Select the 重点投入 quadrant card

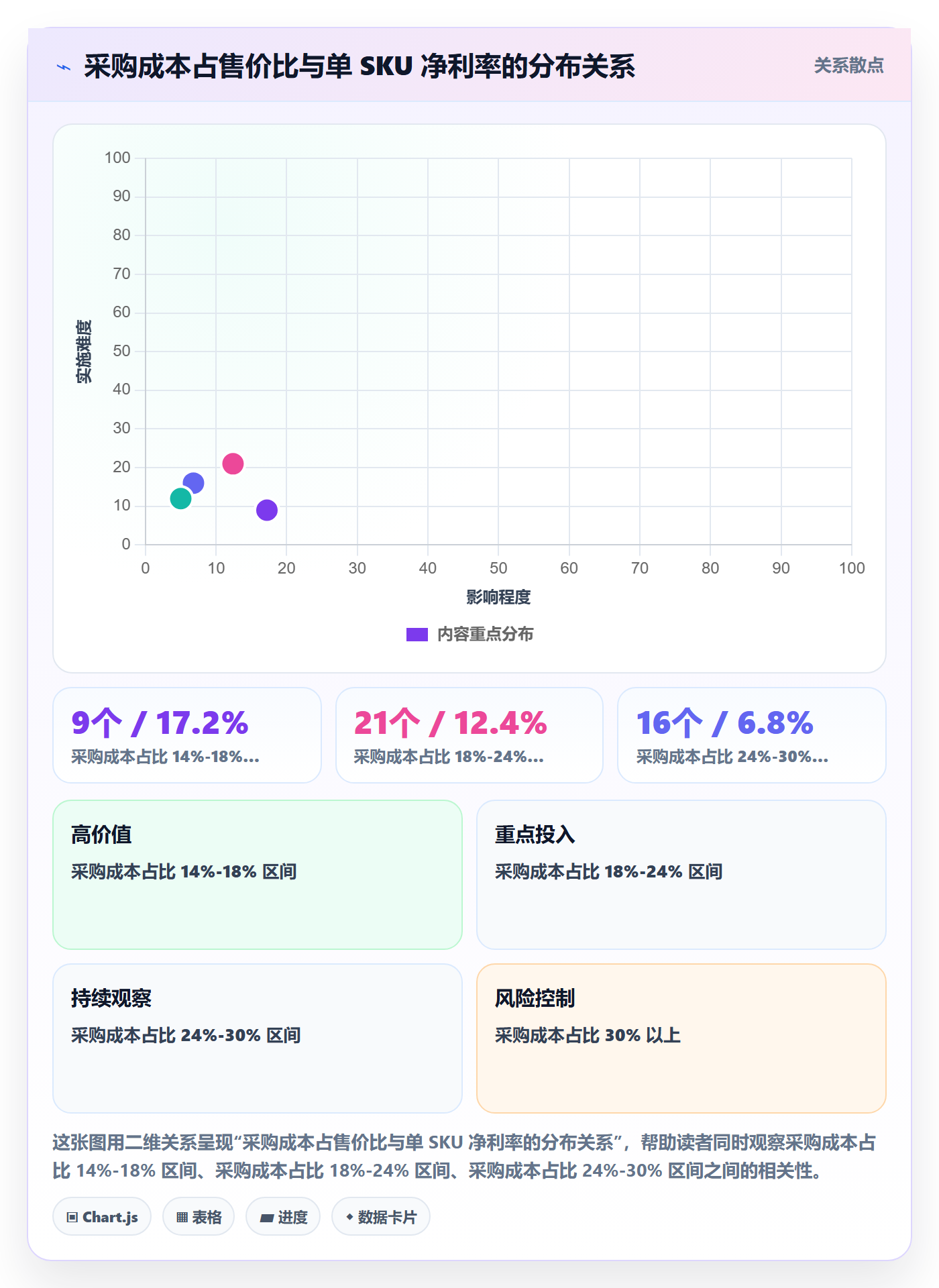click(x=681, y=875)
